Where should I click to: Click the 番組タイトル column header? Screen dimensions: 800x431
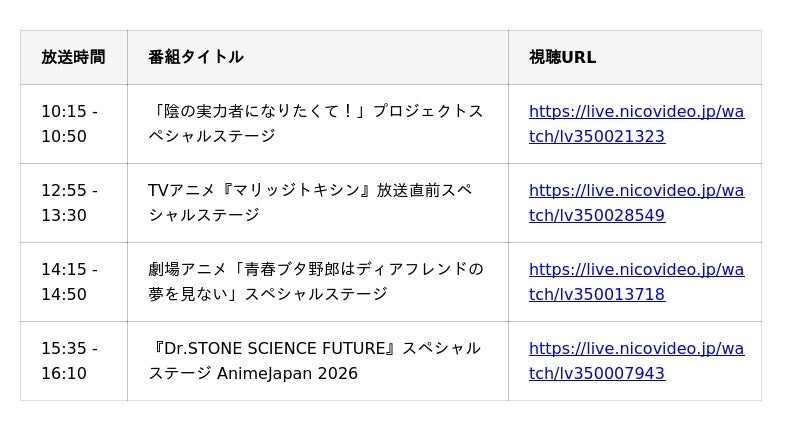tap(196, 57)
